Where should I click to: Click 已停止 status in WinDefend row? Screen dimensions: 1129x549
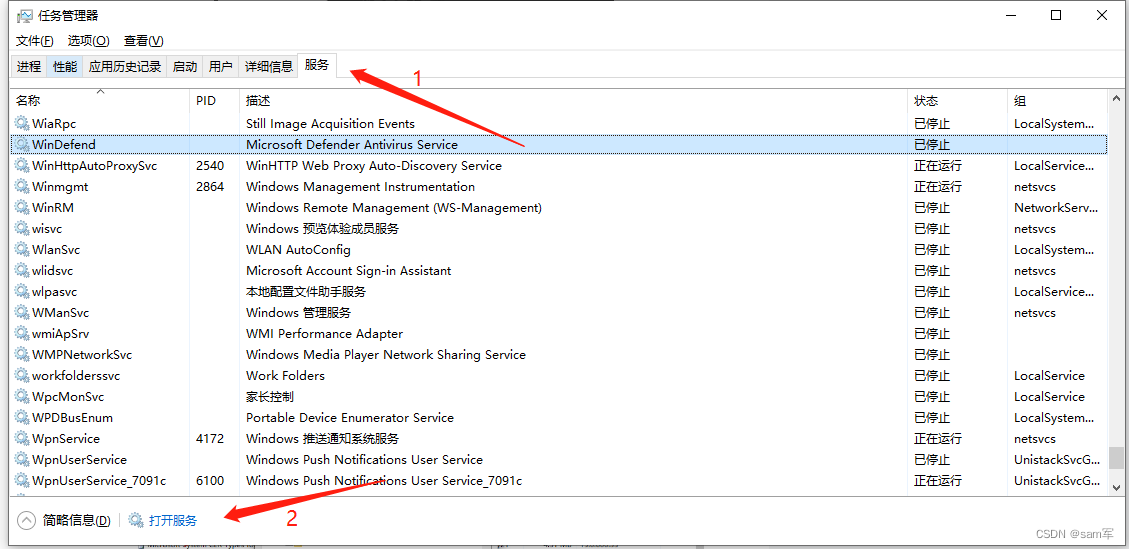point(932,145)
